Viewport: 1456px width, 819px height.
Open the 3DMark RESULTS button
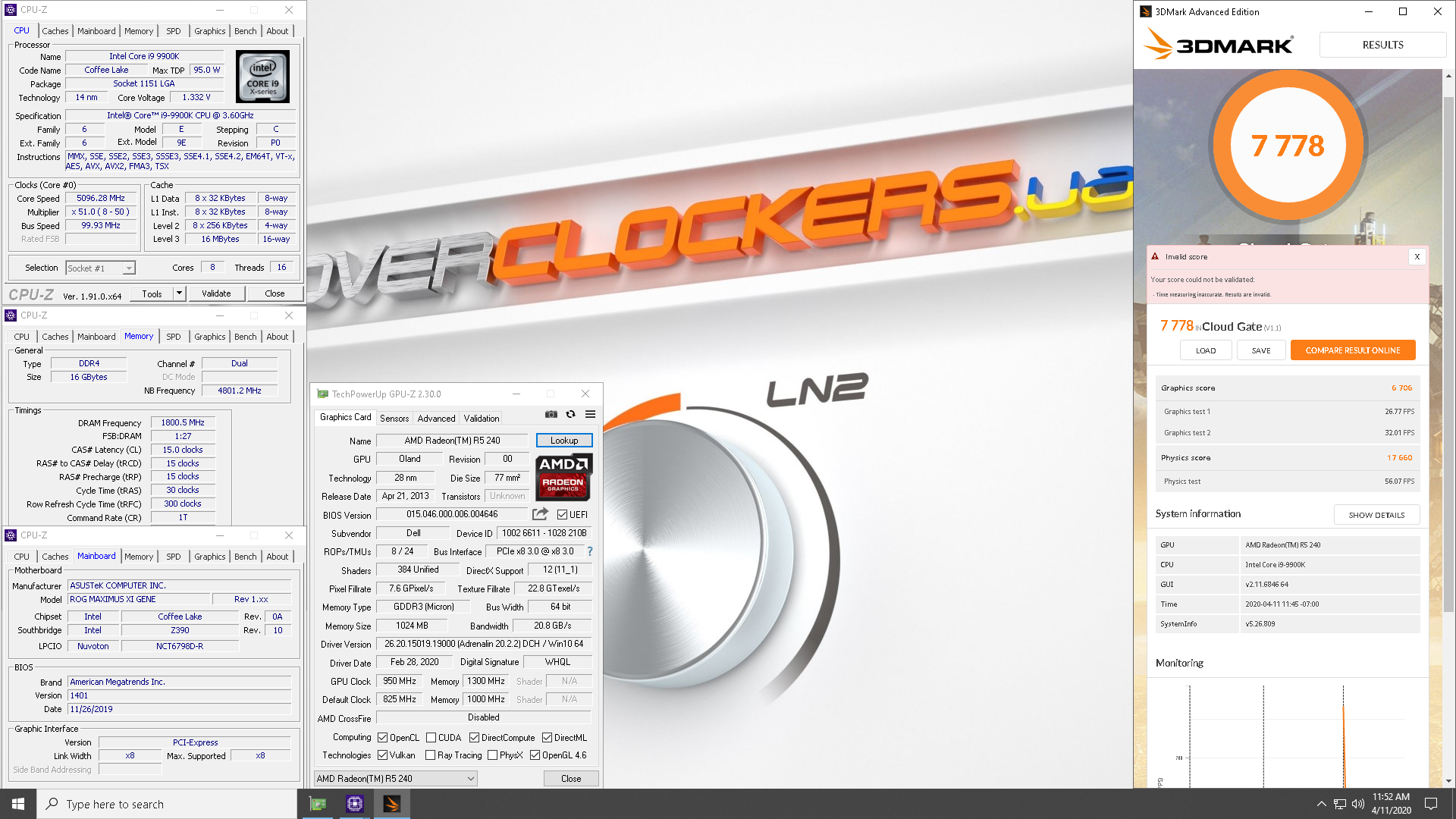point(1382,45)
